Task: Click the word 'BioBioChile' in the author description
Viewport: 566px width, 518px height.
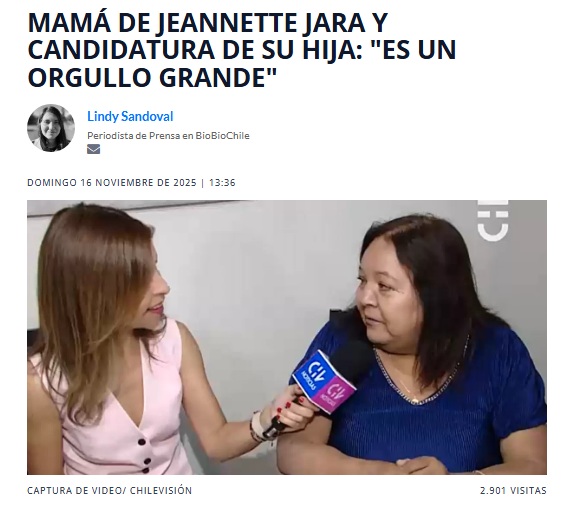Action: [222, 136]
